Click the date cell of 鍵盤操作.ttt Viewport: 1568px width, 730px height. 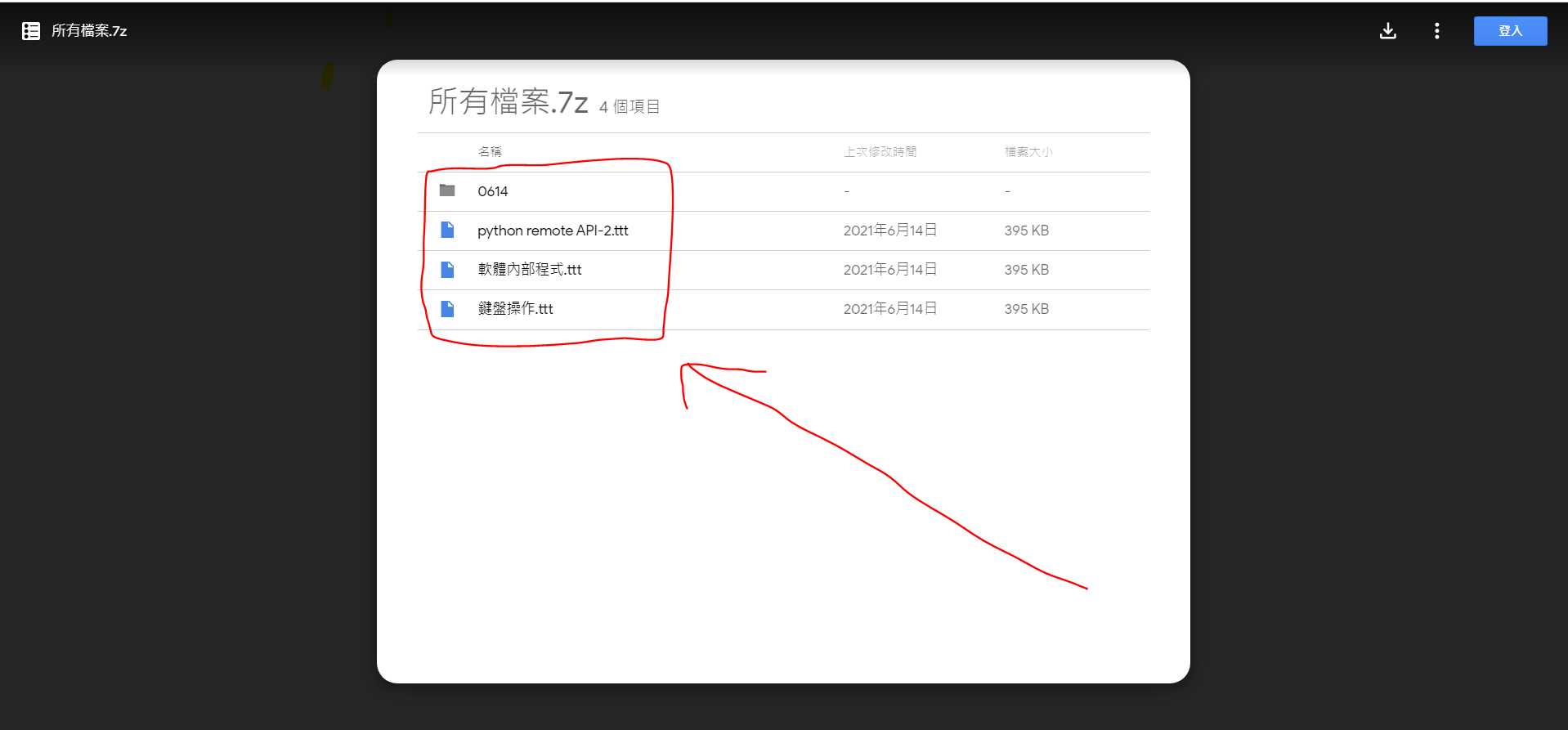[x=890, y=309]
